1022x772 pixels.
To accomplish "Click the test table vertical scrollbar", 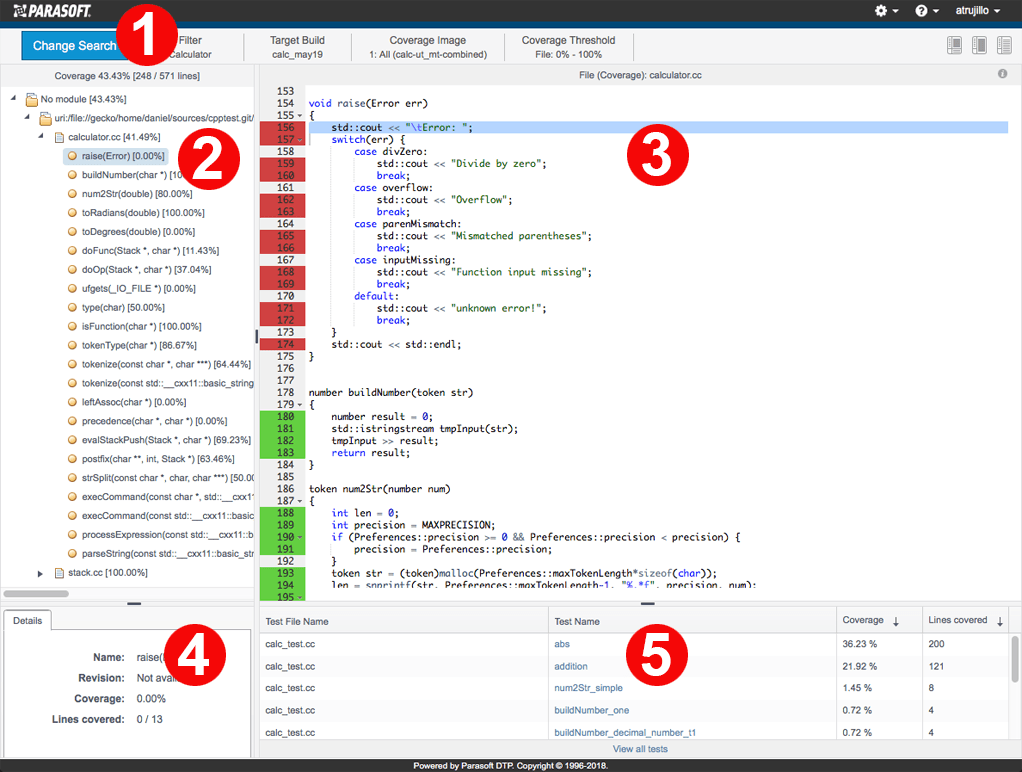I will [1015, 659].
